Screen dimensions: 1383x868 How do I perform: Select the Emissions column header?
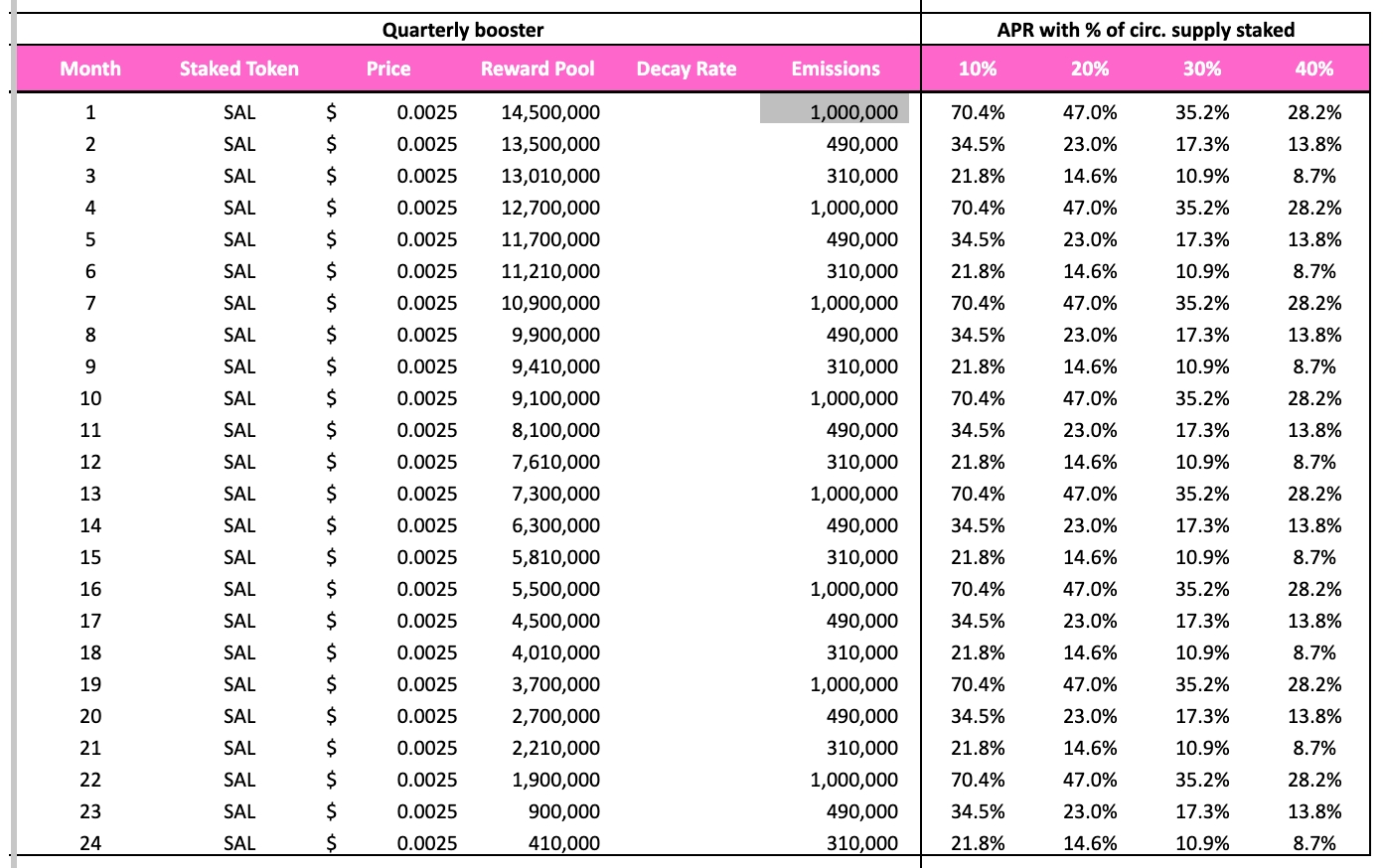[836, 69]
